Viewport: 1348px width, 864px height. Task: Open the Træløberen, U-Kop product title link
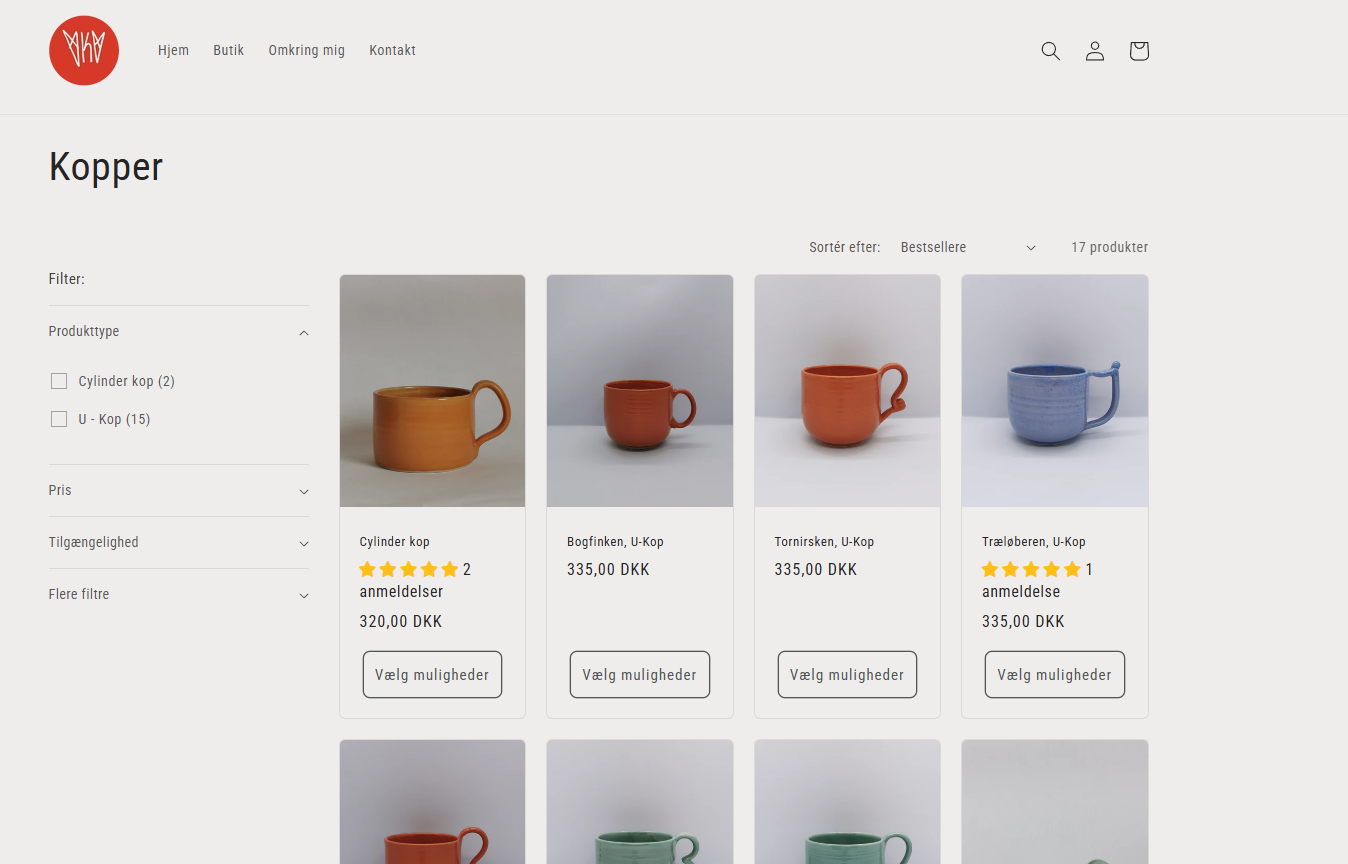click(1033, 542)
